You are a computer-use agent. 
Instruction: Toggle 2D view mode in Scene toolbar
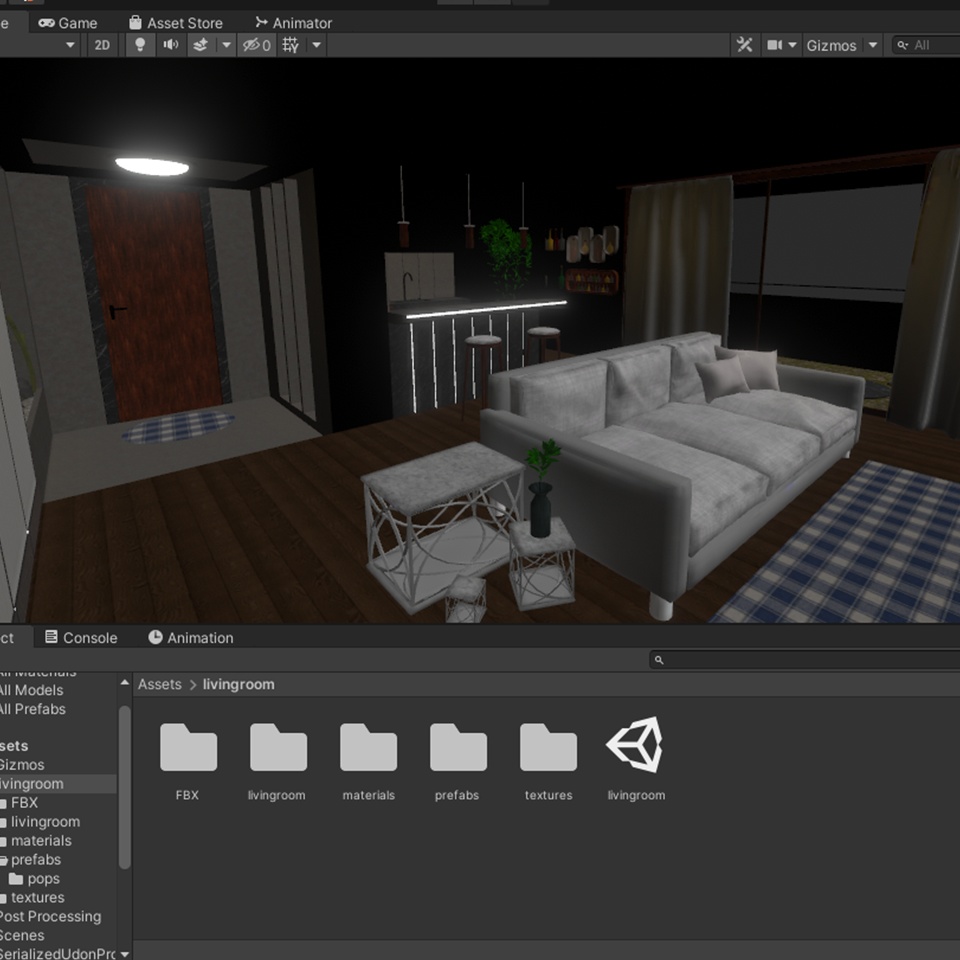[x=102, y=45]
